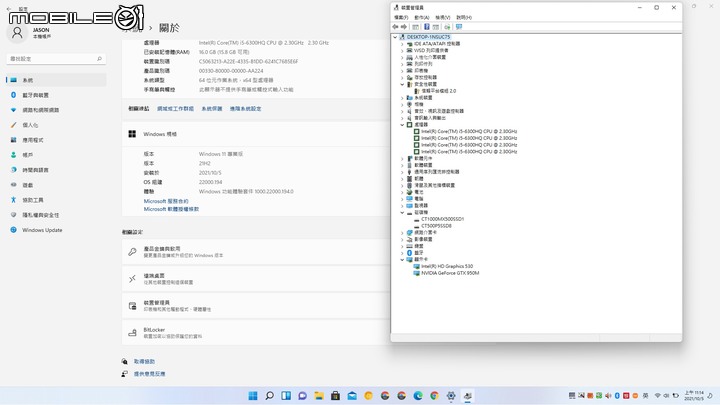
Task: Open the Microsoft 服務合約 link
Action: click(x=166, y=201)
